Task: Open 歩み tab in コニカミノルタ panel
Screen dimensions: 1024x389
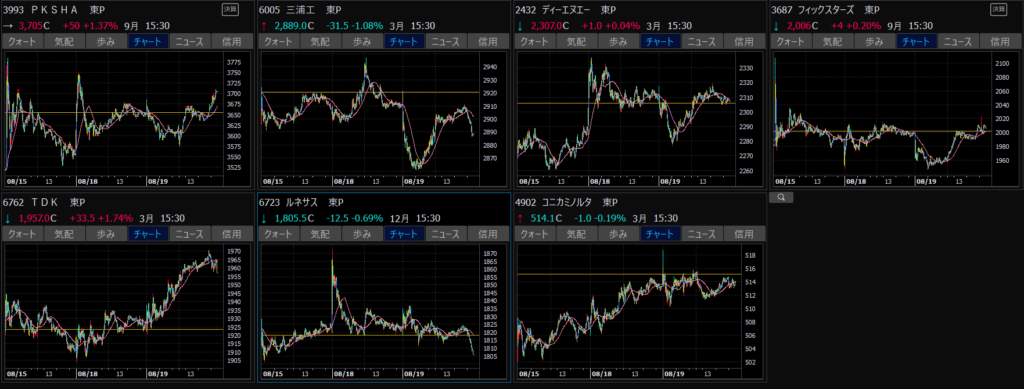Action: [618, 234]
